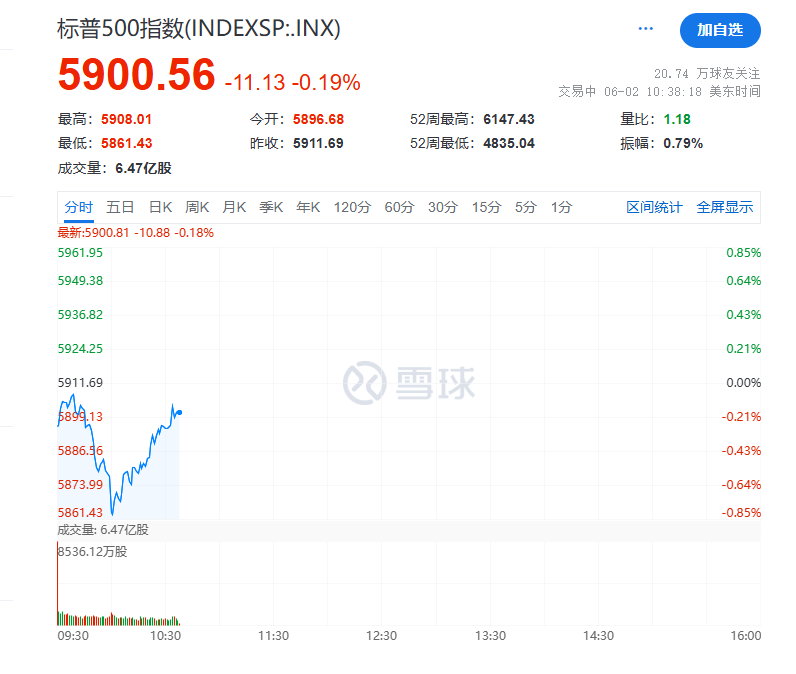796x674 pixels.
Task: Click the 成交量 6.47亿股 stat under 最低
Action: coord(114,168)
